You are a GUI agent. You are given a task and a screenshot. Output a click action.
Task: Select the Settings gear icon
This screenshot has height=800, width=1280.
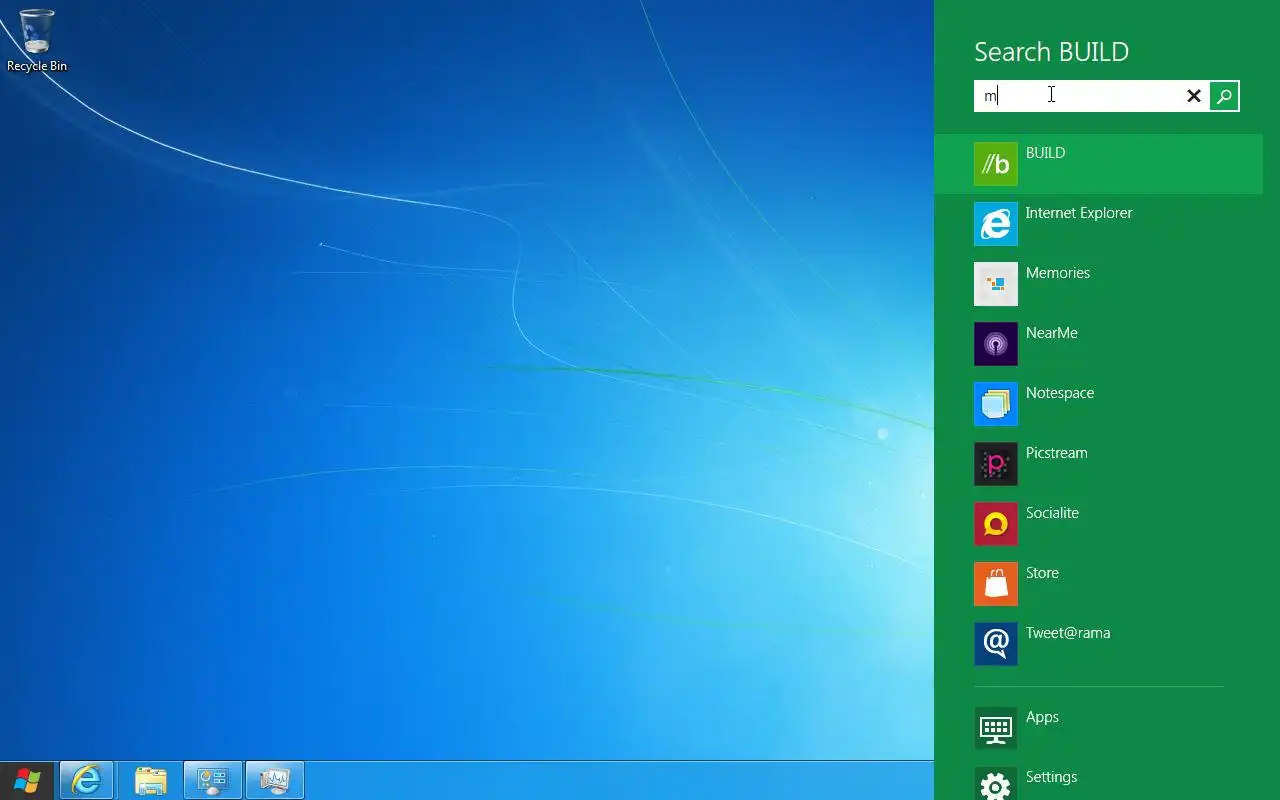pos(995,783)
